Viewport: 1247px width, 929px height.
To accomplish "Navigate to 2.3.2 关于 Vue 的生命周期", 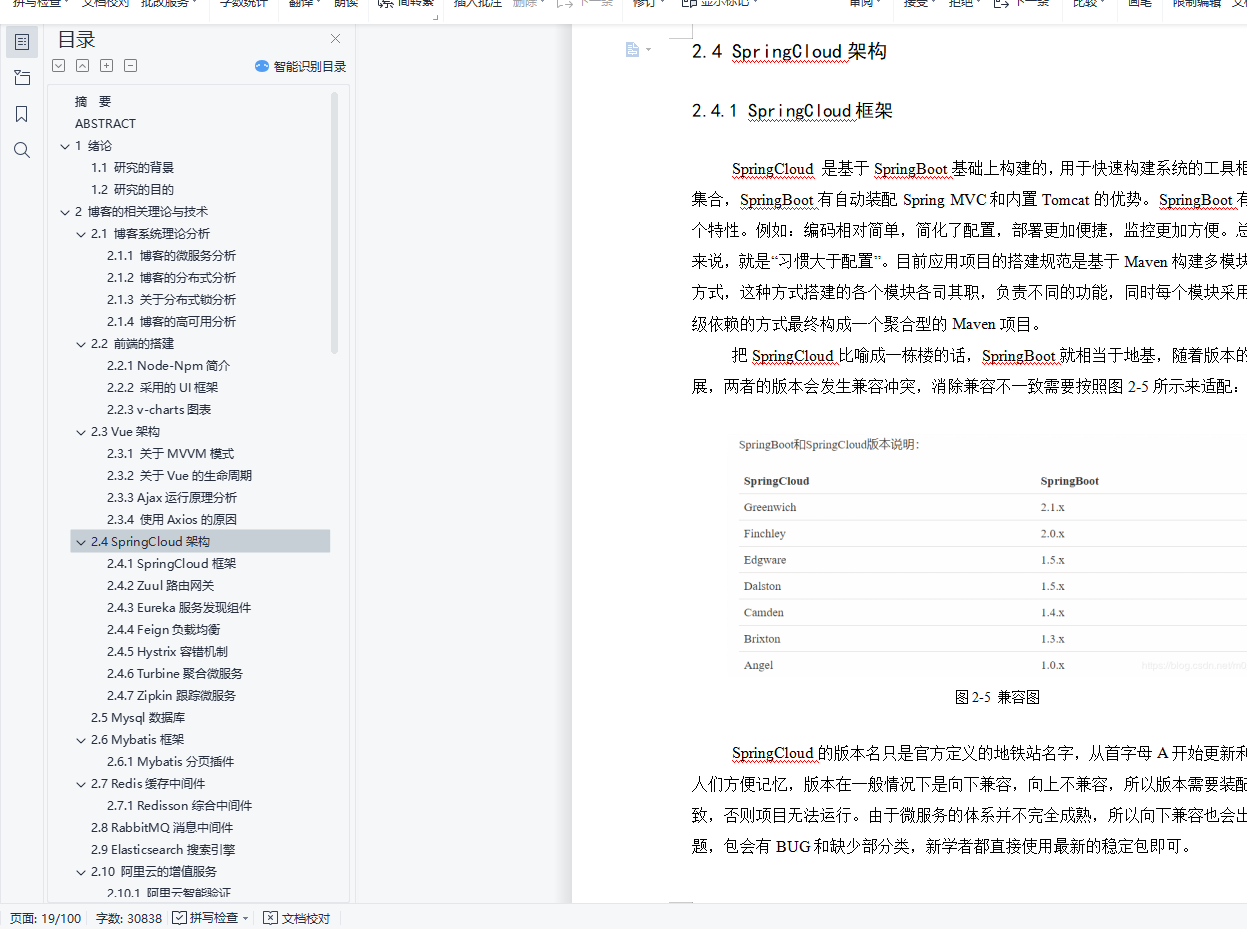I will click(x=179, y=476).
